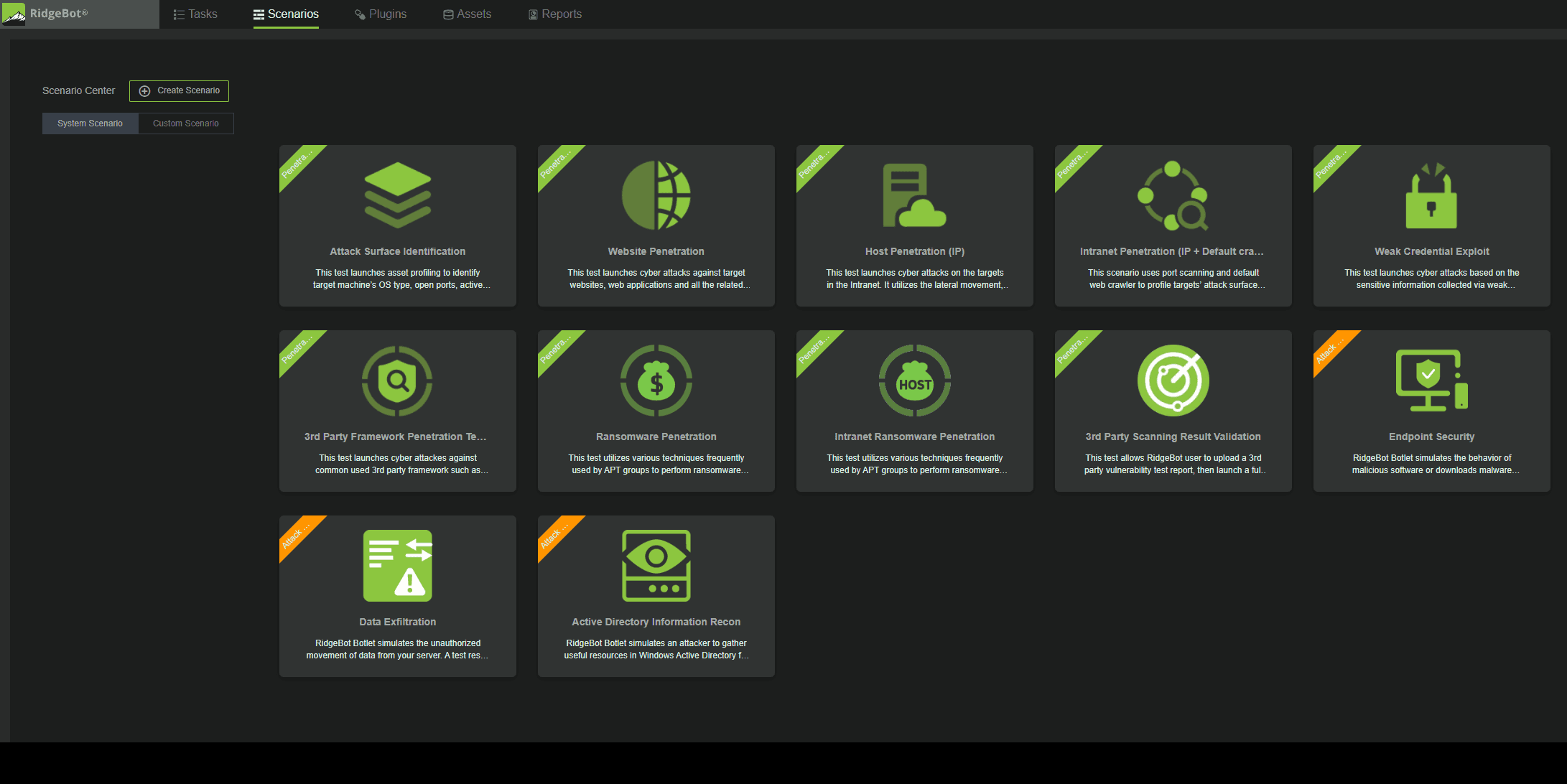Click Penetra ribbon on Website Penetration card
1567x784 pixels.
[x=557, y=164]
